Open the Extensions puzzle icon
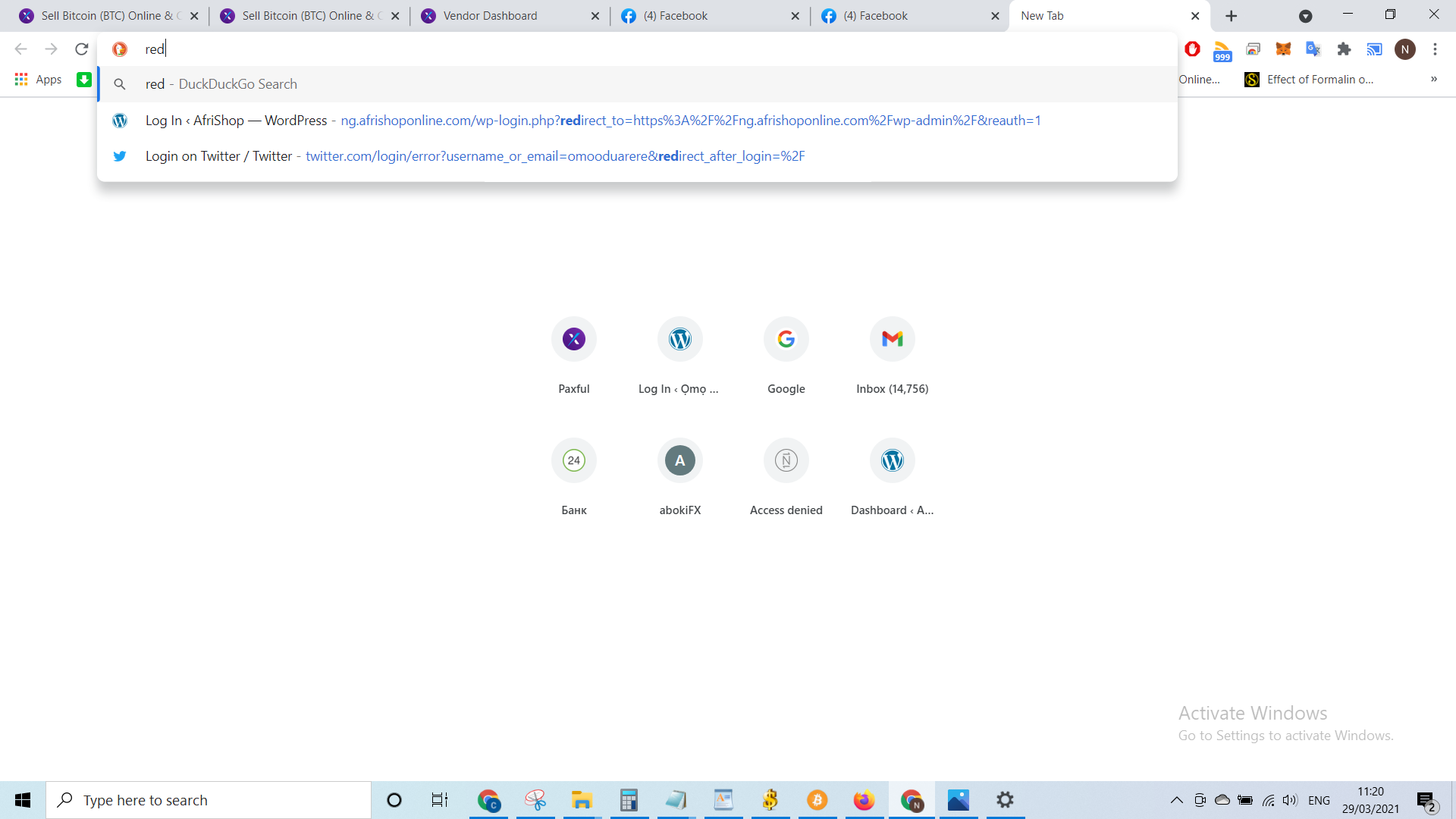Image resolution: width=1456 pixels, height=819 pixels. coord(1344,49)
